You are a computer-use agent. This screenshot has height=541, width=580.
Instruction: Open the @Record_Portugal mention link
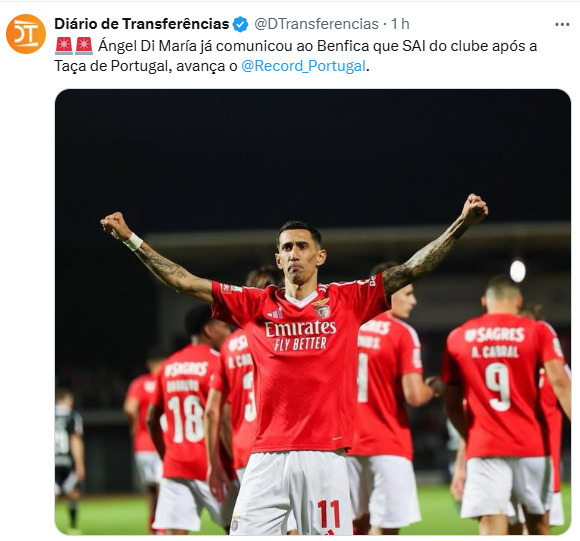pyautogui.click(x=303, y=66)
